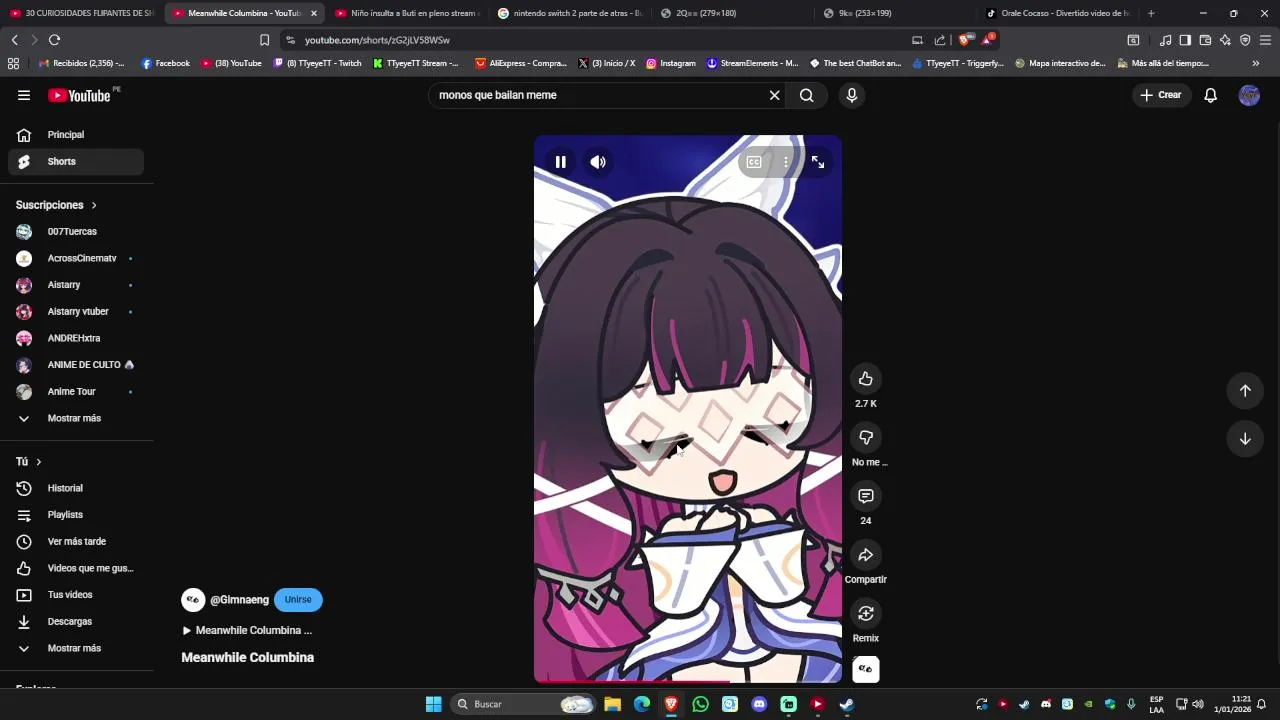Open the Brave Shields lion icon
Screen dimensions: 1280x720
[x=964, y=40]
